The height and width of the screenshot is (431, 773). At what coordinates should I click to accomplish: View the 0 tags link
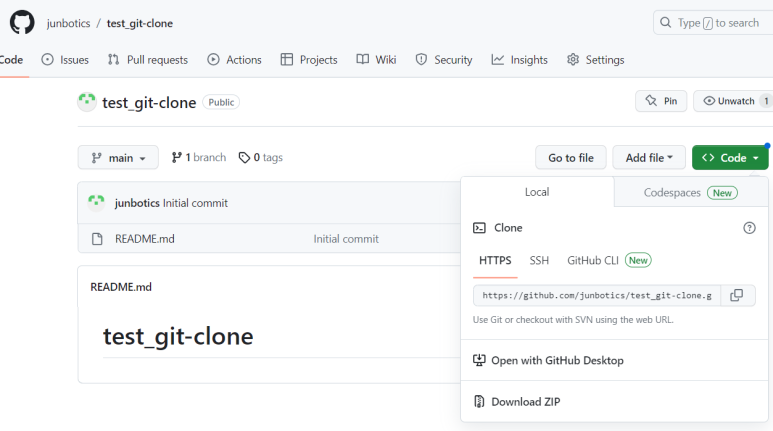click(x=261, y=157)
